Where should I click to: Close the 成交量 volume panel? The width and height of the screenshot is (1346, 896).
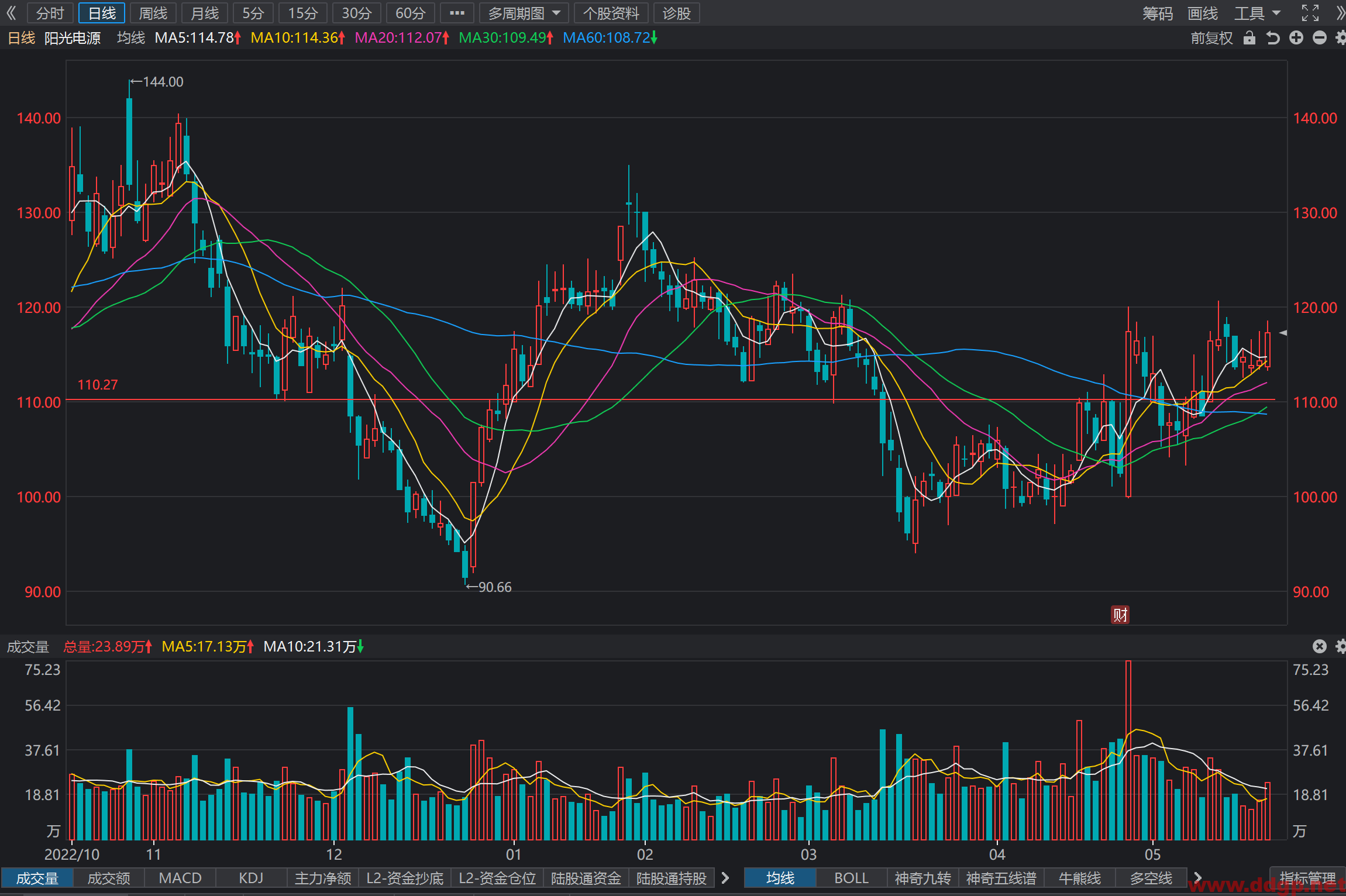pyautogui.click(x=1320, y=646)
